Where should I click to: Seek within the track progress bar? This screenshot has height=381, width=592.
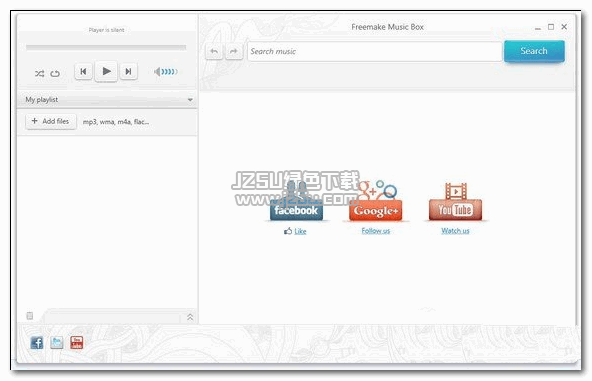pos(106,48)
